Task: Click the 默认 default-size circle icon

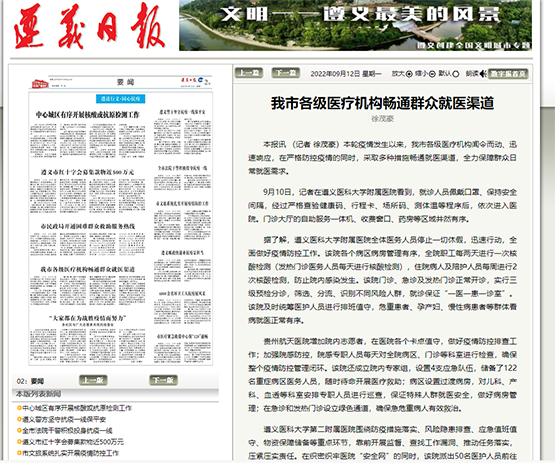Action: coord(456,74)
